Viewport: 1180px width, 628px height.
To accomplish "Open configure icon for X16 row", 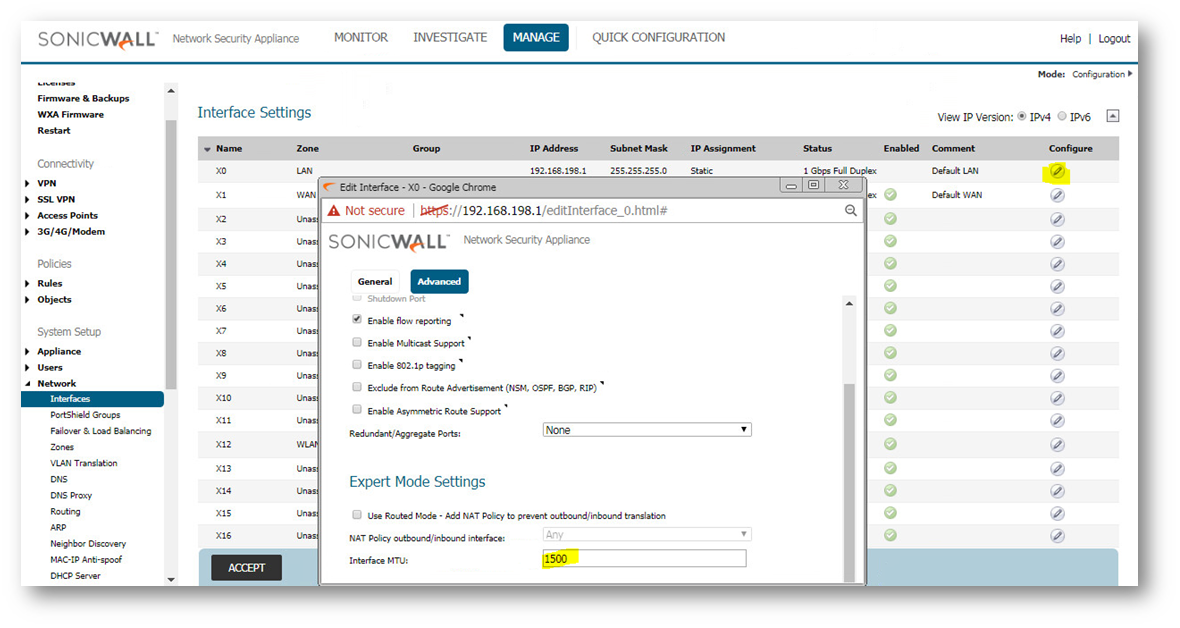I will (x=1057, y=536).
